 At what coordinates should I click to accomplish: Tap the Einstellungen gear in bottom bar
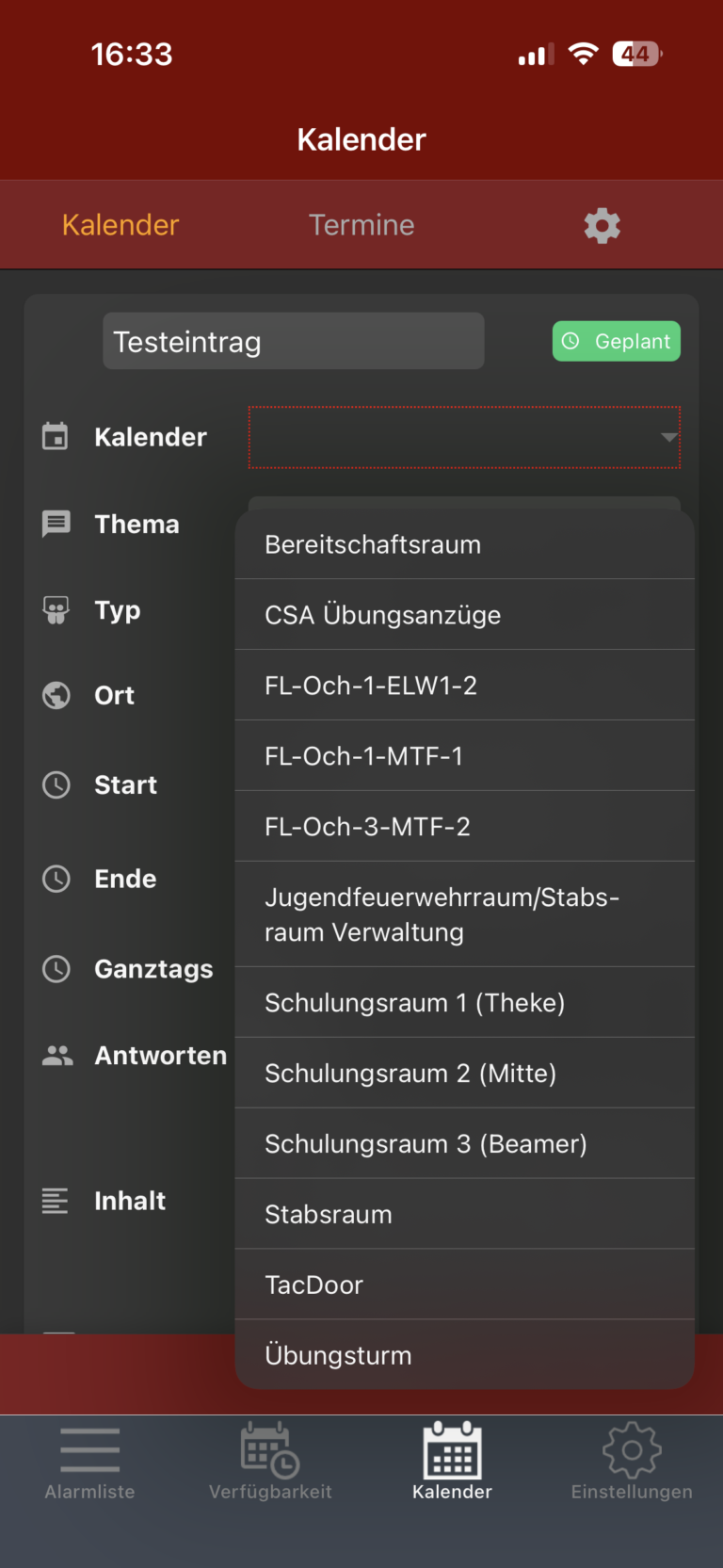coord(632,1450)
